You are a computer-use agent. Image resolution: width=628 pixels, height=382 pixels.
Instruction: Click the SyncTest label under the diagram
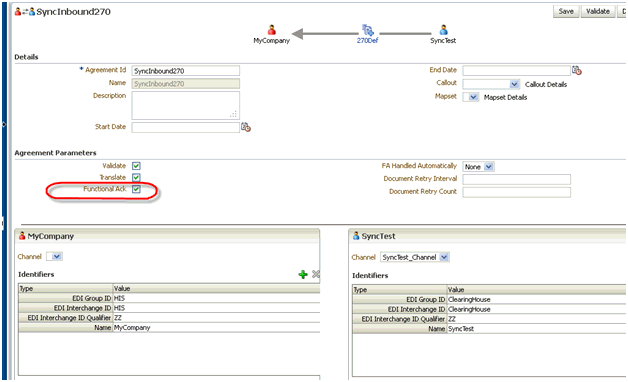pos(443,40)
